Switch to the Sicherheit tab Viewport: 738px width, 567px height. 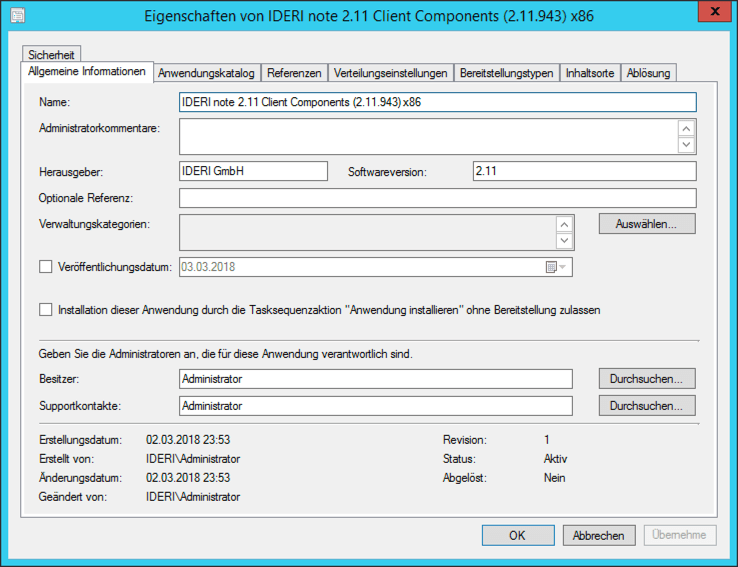pos(51,54)
